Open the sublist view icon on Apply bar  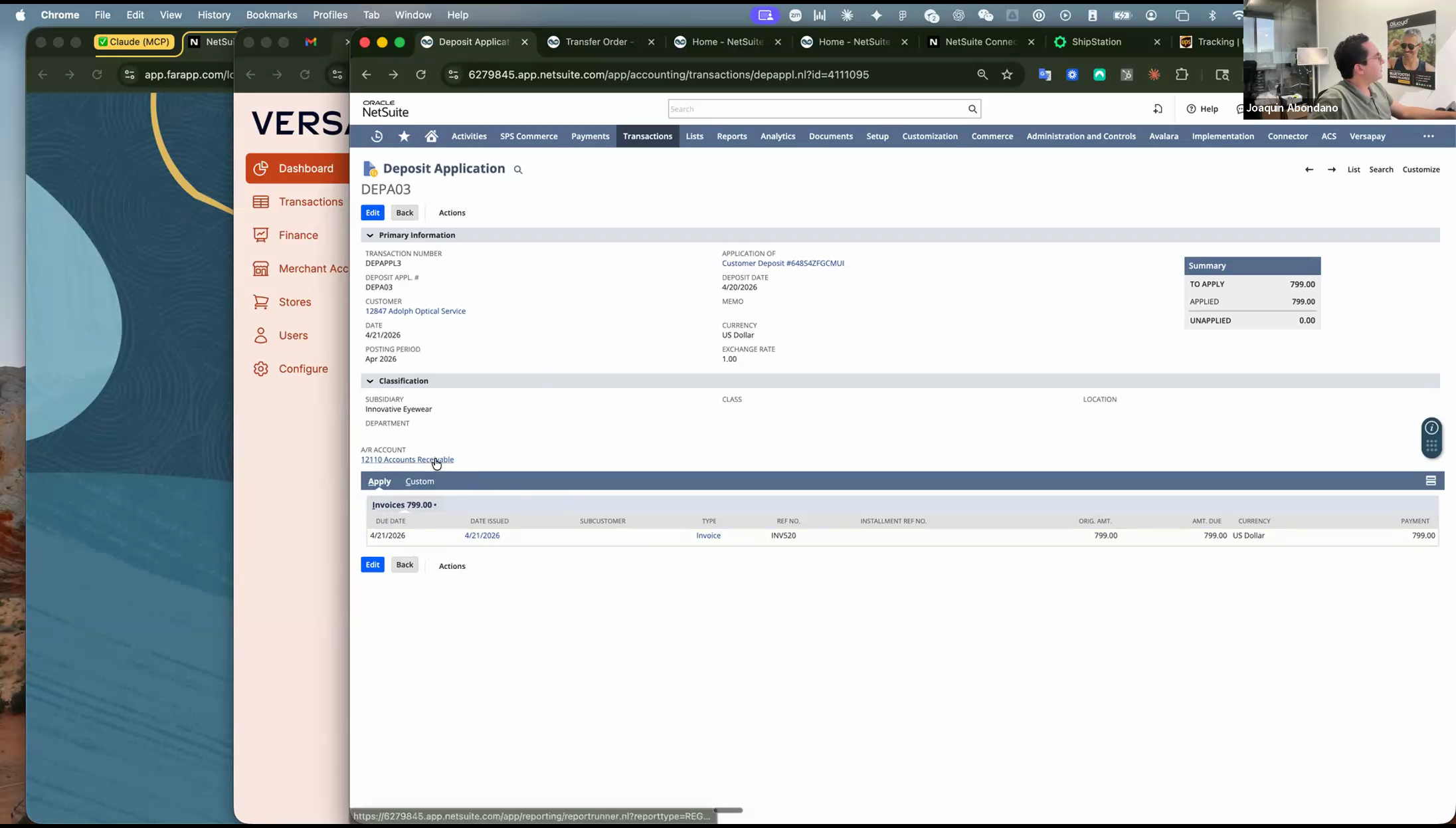click(x=1431, y=480)
